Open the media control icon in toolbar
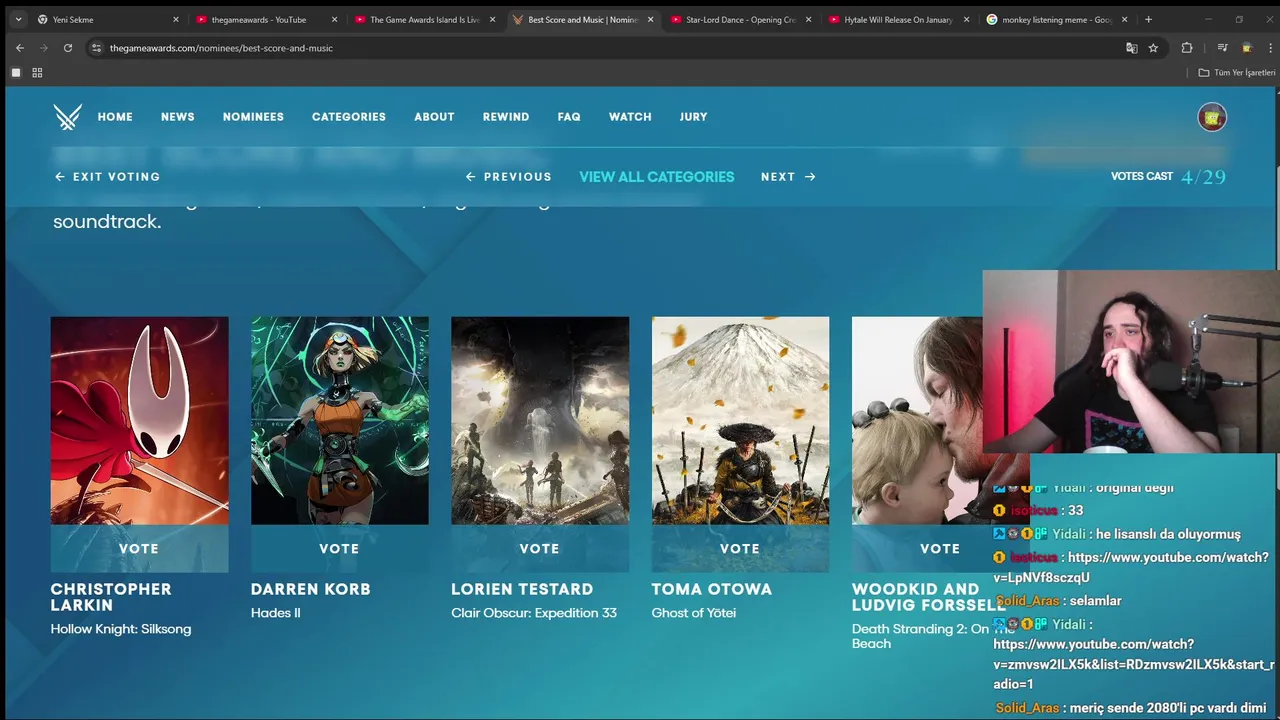The width and height of the screenshot is (1280, 720). pos(1222,48)
